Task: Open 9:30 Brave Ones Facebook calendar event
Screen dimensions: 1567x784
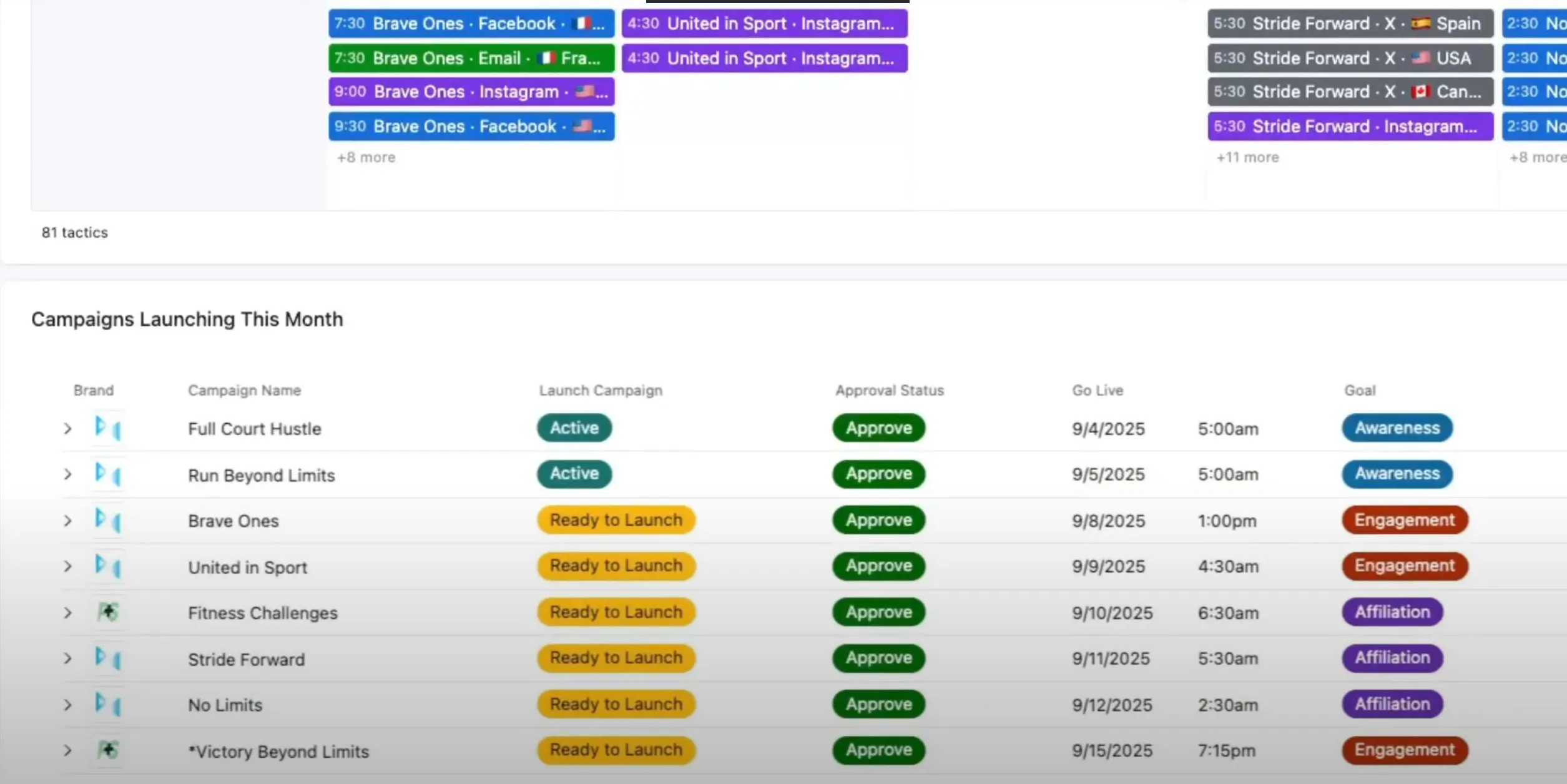Action: [x=471, y=126]
